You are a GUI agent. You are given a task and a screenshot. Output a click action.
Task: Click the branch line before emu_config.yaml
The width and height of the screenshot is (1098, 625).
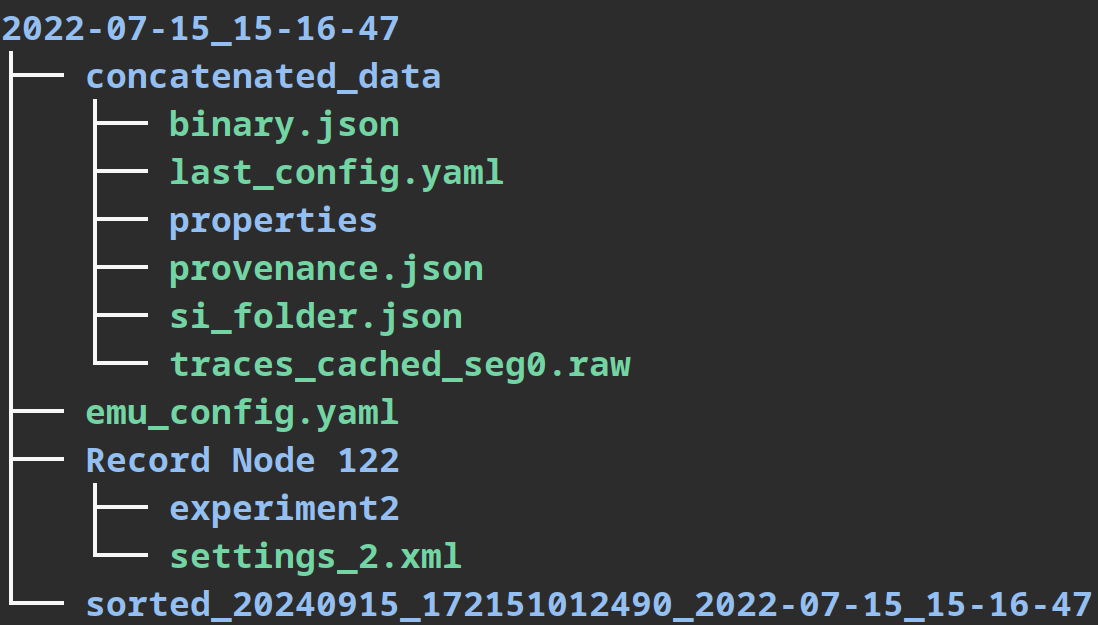click(37, 412)
